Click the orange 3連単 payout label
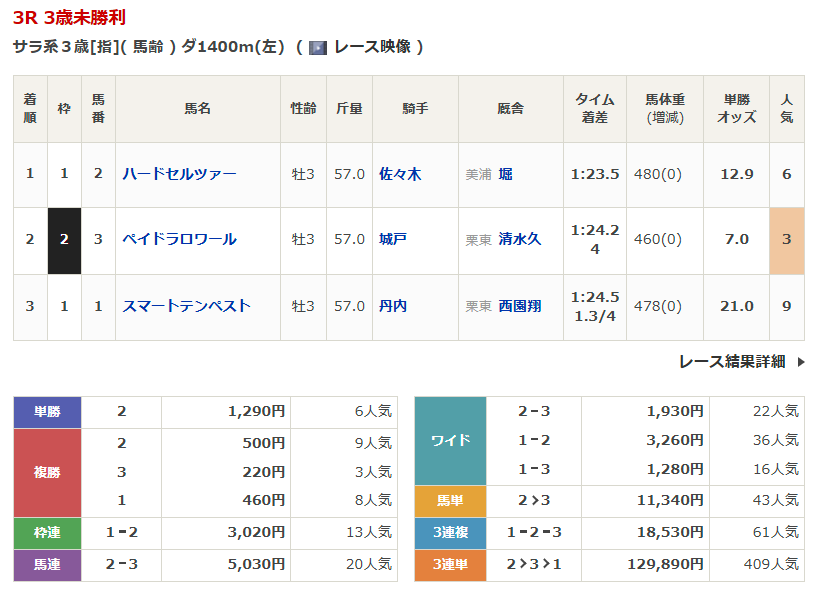This screenshot has width=817, height=592. point(450,565)
